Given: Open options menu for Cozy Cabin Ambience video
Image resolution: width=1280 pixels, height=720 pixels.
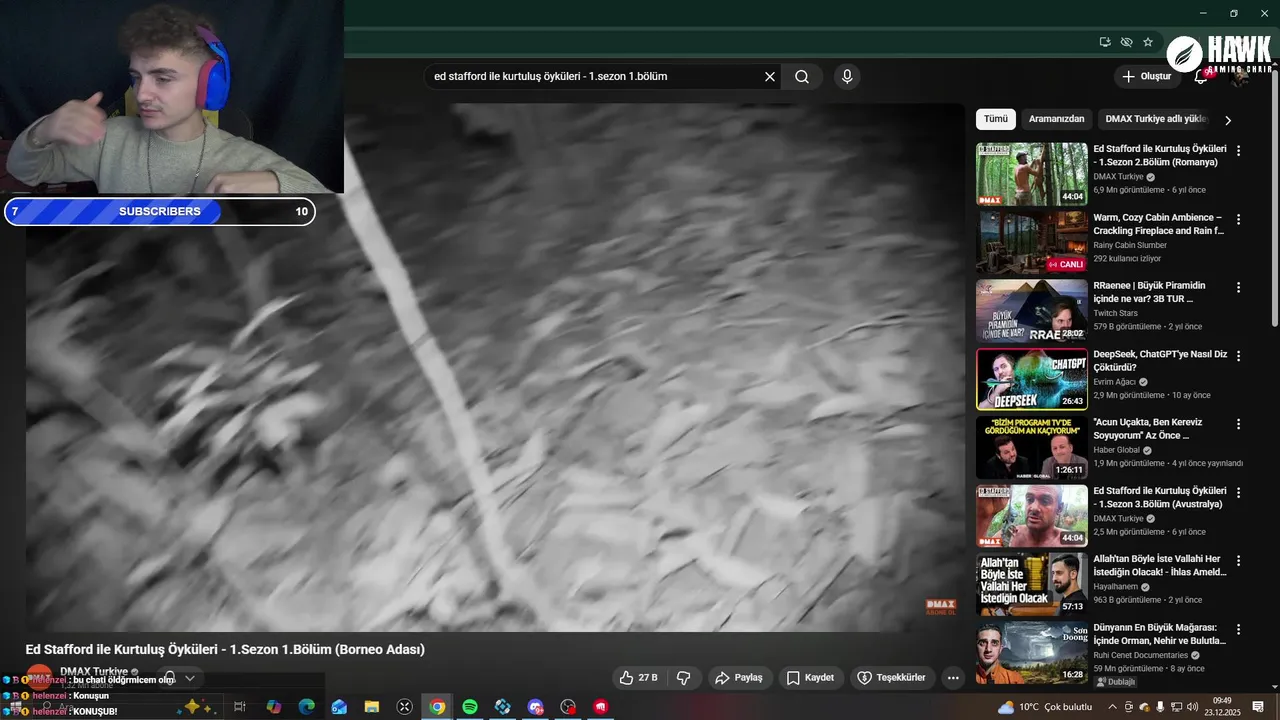Looking at the screenshot, I should pos(1239,219).
